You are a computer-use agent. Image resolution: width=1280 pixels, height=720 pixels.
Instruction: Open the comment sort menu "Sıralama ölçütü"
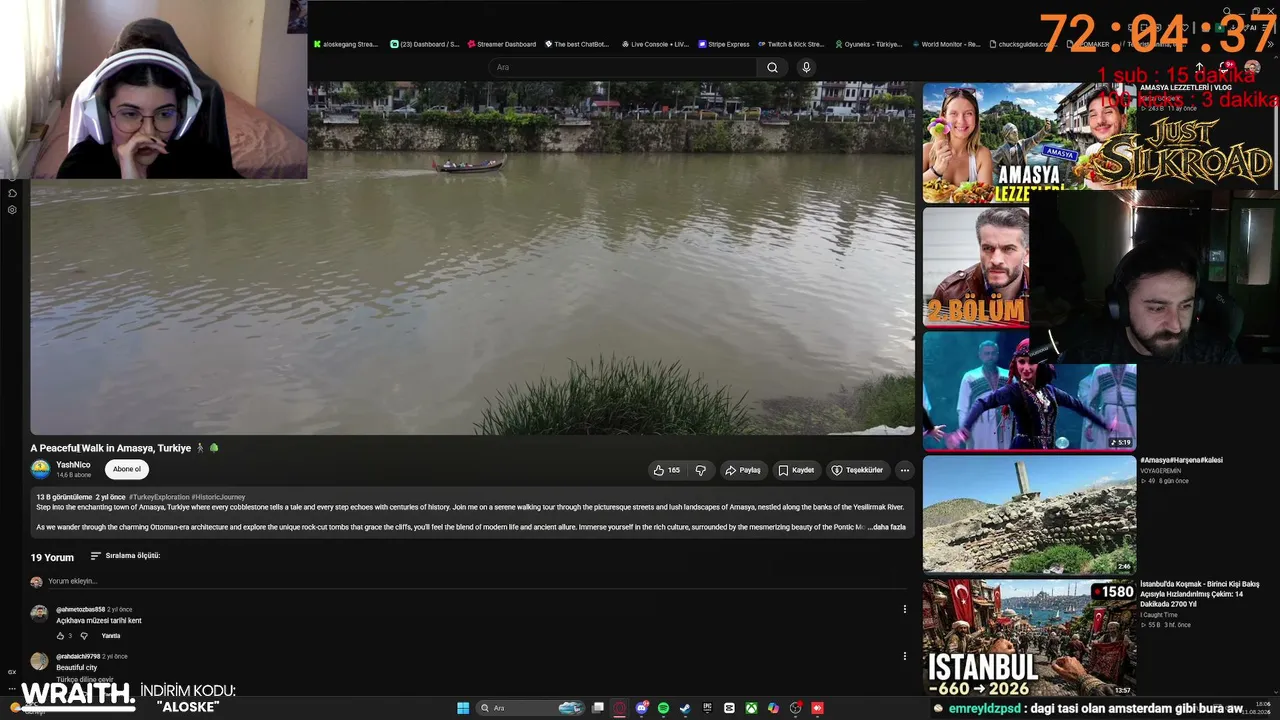coord(125,556)
